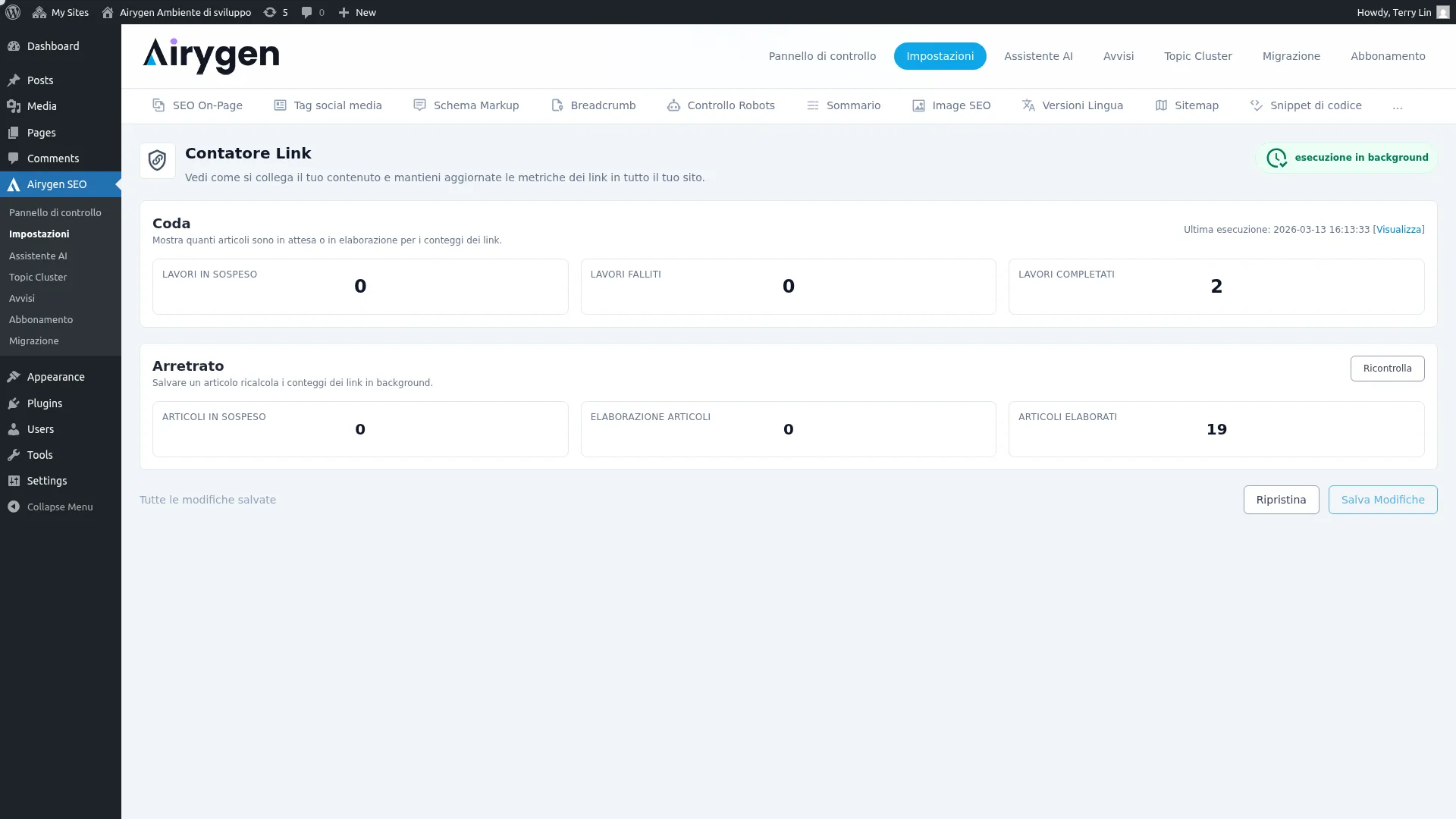
Task: Switch to the Assistente AI top tab
Action: click(x=1038, y=56)
